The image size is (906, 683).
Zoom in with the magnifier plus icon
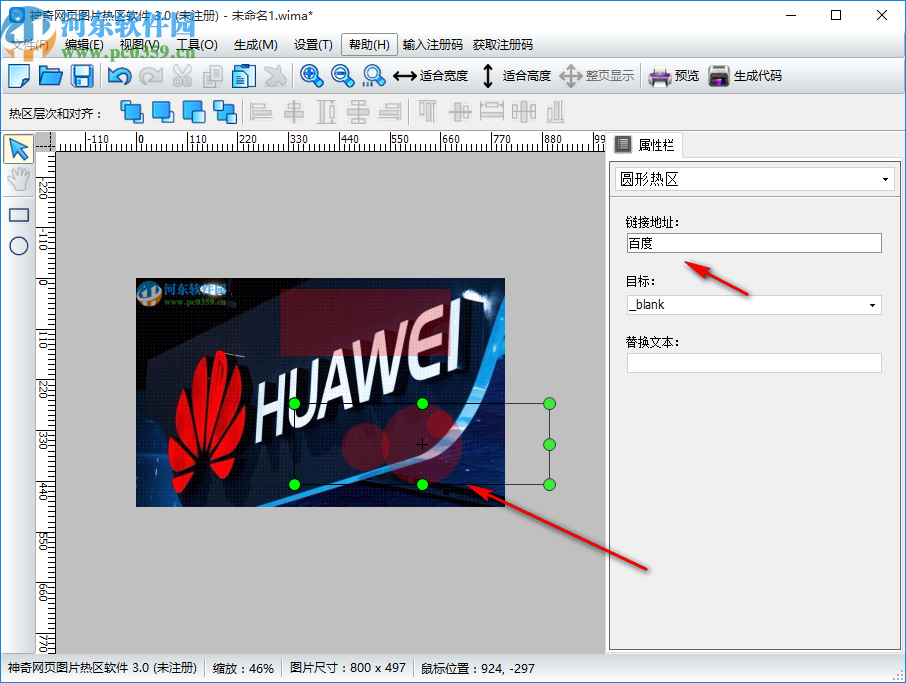[311, 75]
